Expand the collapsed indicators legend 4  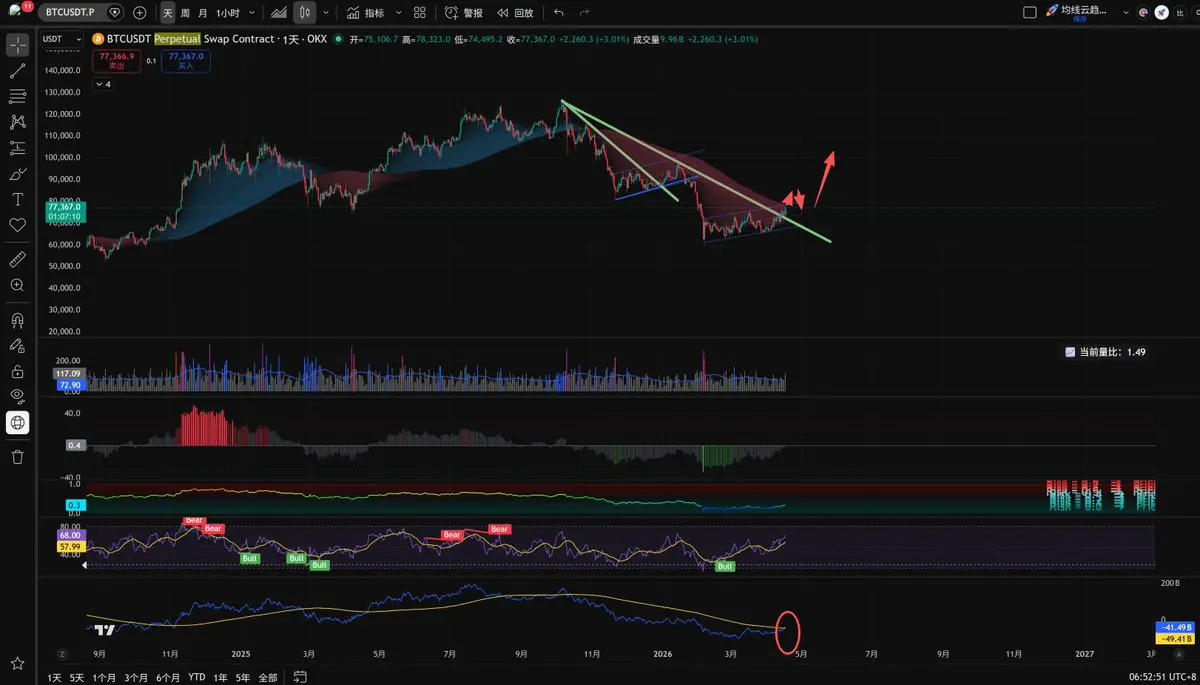click(x=103, y=84)
